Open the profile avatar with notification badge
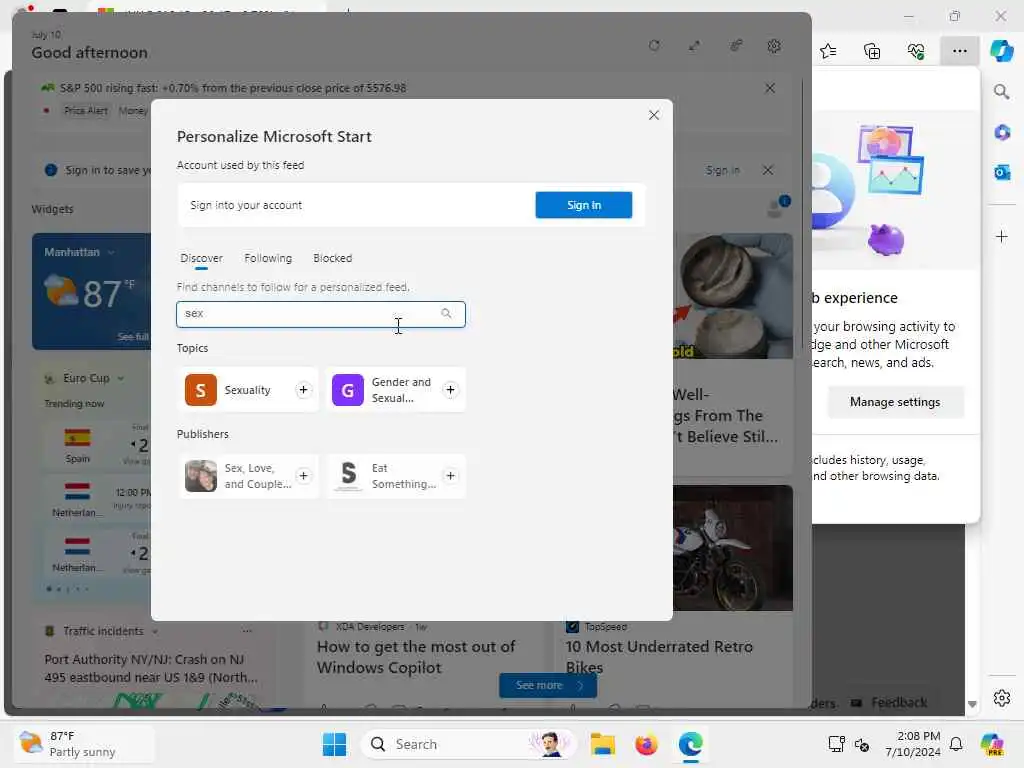Screen dimensions: 1024x768 tap(778, 206)
